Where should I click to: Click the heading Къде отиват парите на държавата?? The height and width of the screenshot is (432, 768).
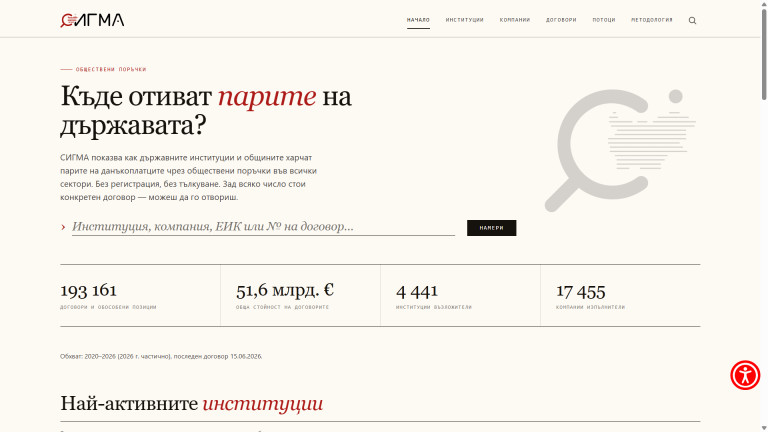click(x=206, y=110)
